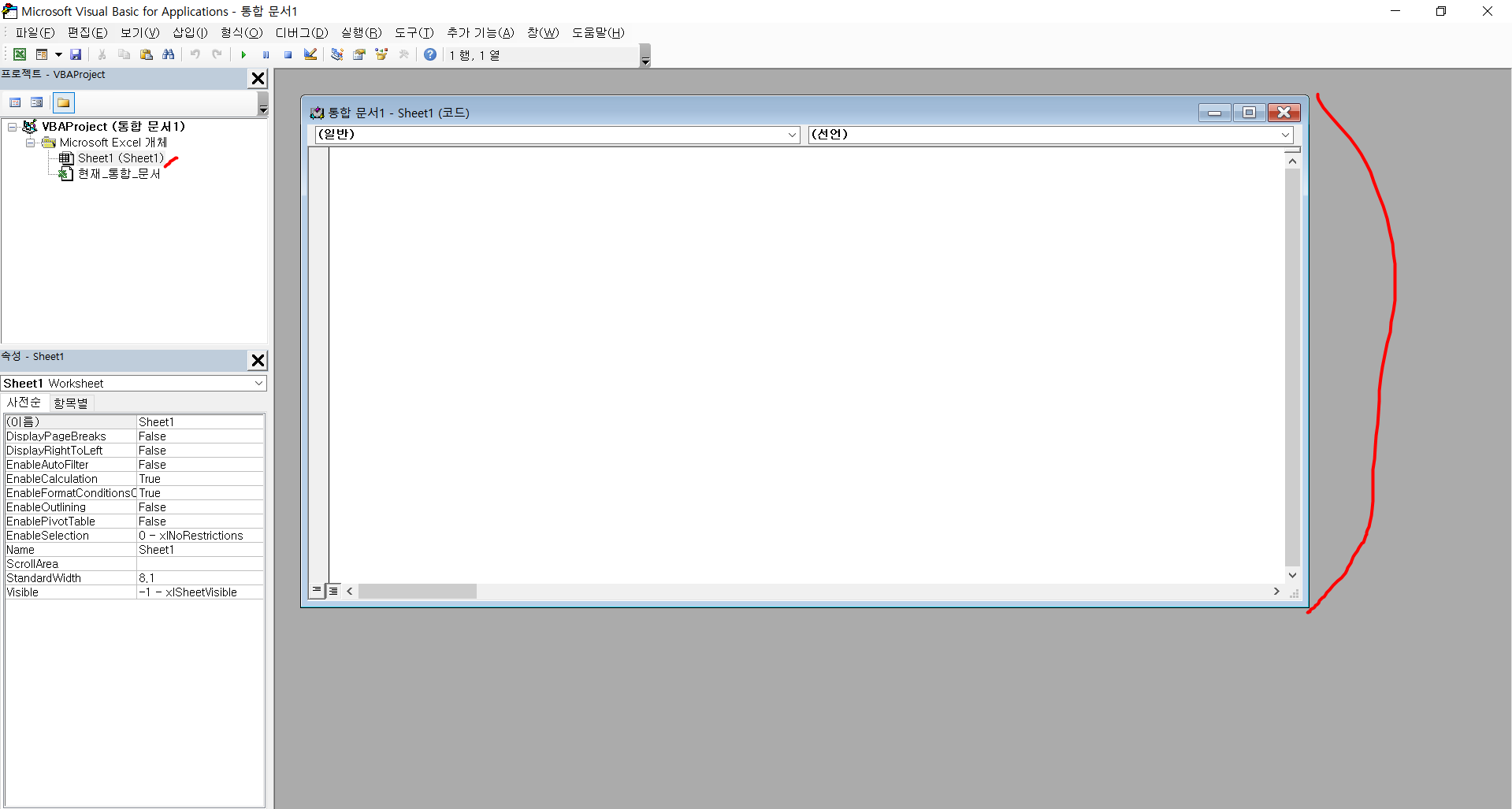Run macro with the green play icon
This screenshot has height=809, width=1512.
(x=243, y=54)
